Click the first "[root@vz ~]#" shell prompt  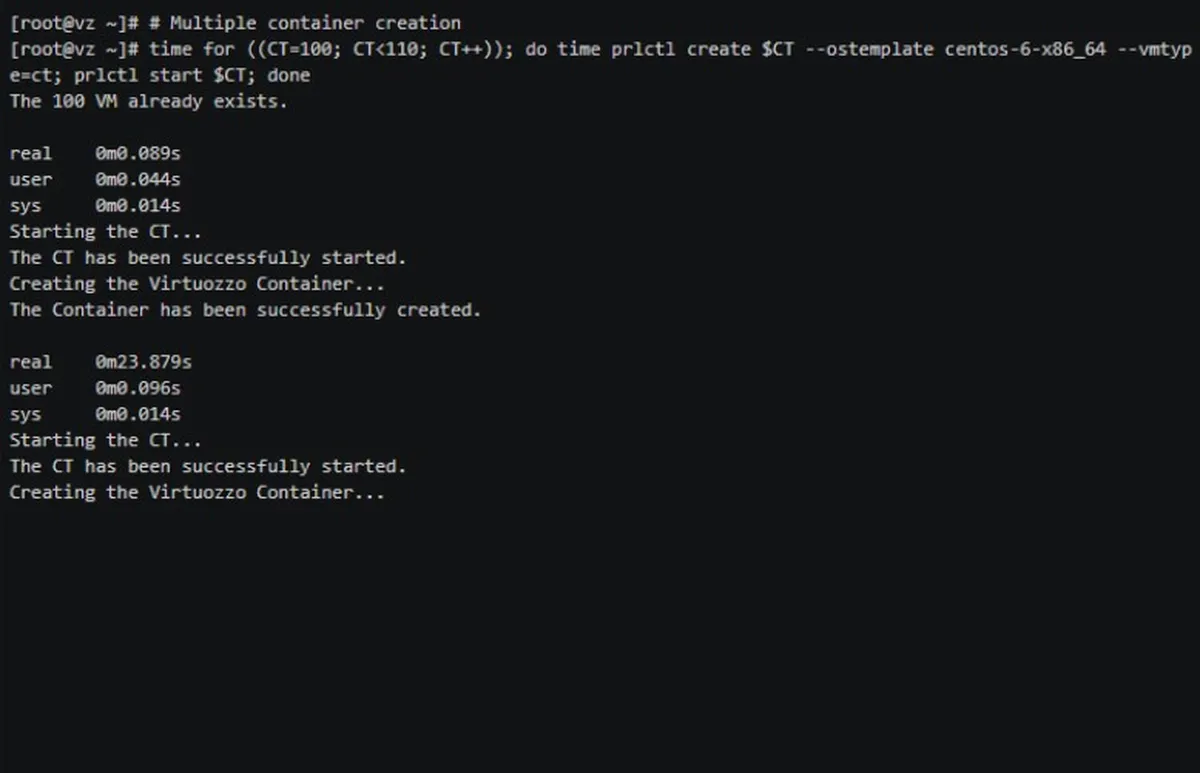click(73, 23)
